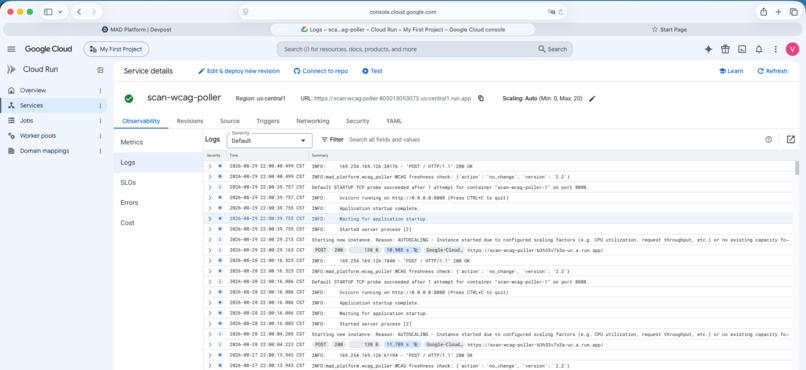Open logs in Logs Explorer icon

pos(791,139)
